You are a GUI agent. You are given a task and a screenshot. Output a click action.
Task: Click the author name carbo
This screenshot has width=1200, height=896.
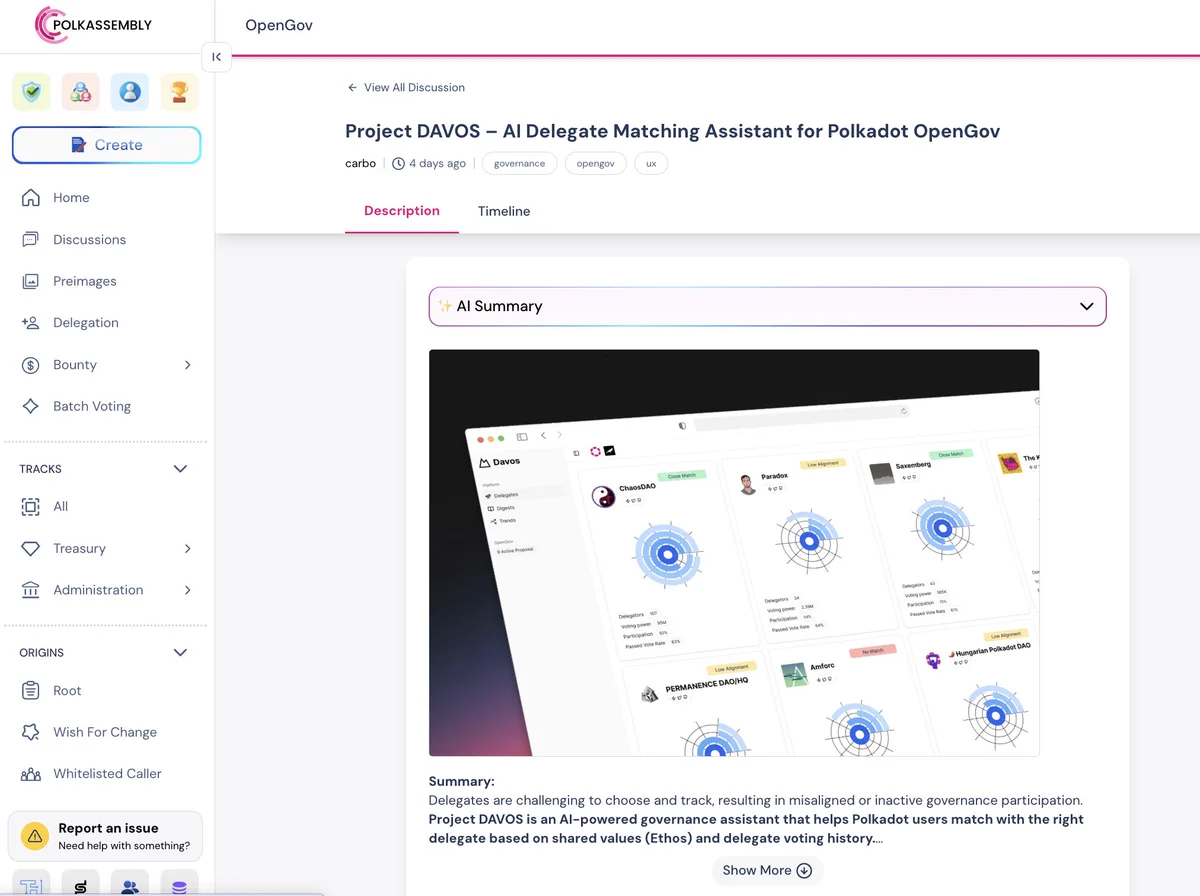point(360,163)
